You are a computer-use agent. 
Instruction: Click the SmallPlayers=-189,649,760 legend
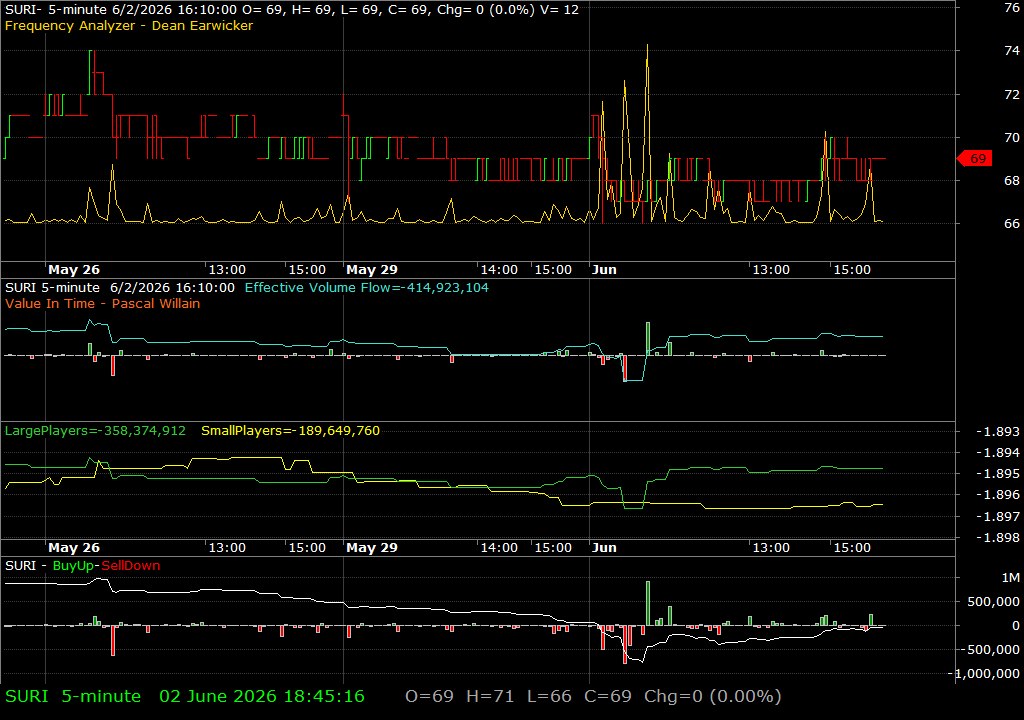[291, 431]
